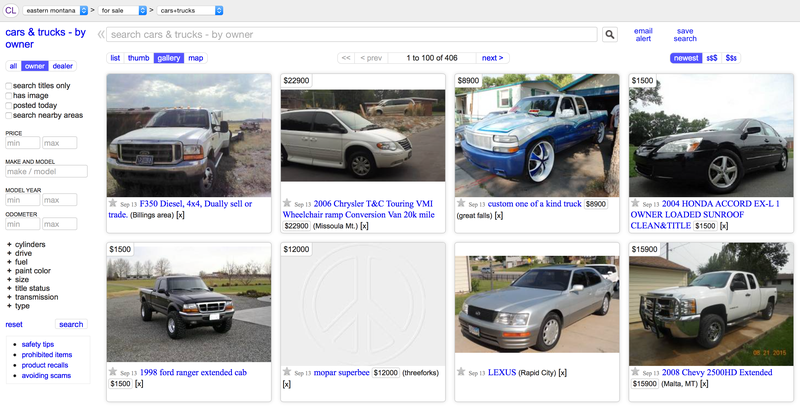Open the cars+trucks subcategory dropdown
Viewport: 800px width, 407px height.
190,10
